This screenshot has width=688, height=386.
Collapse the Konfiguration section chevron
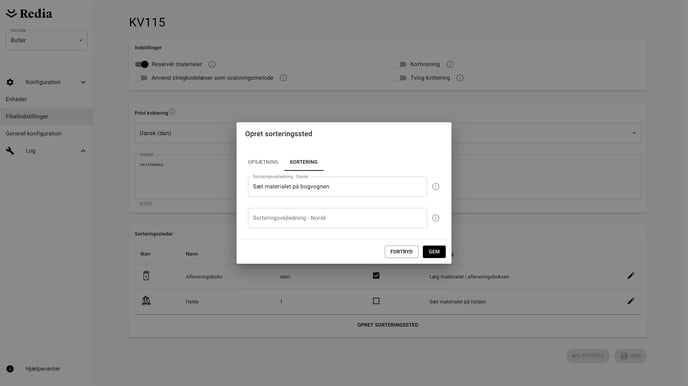(x=83, y=82)
